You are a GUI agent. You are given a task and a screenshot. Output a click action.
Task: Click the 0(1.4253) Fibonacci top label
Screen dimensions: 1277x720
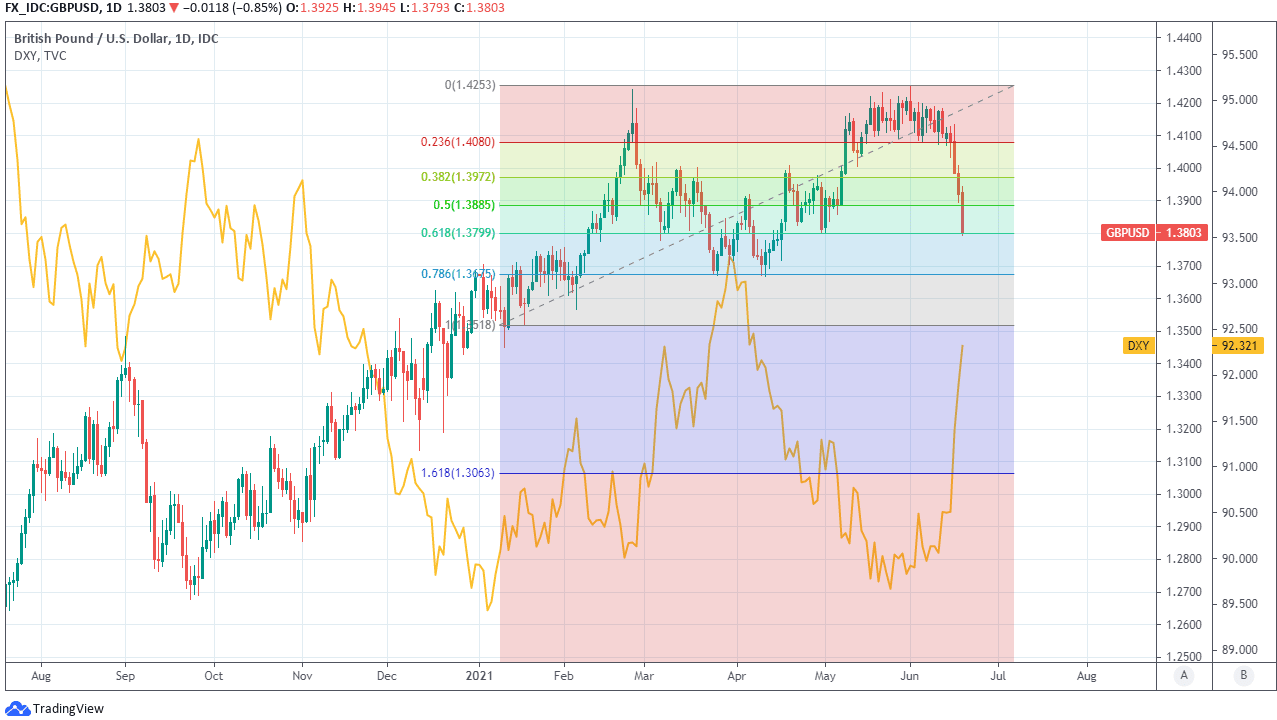click(x=470, y=86)
